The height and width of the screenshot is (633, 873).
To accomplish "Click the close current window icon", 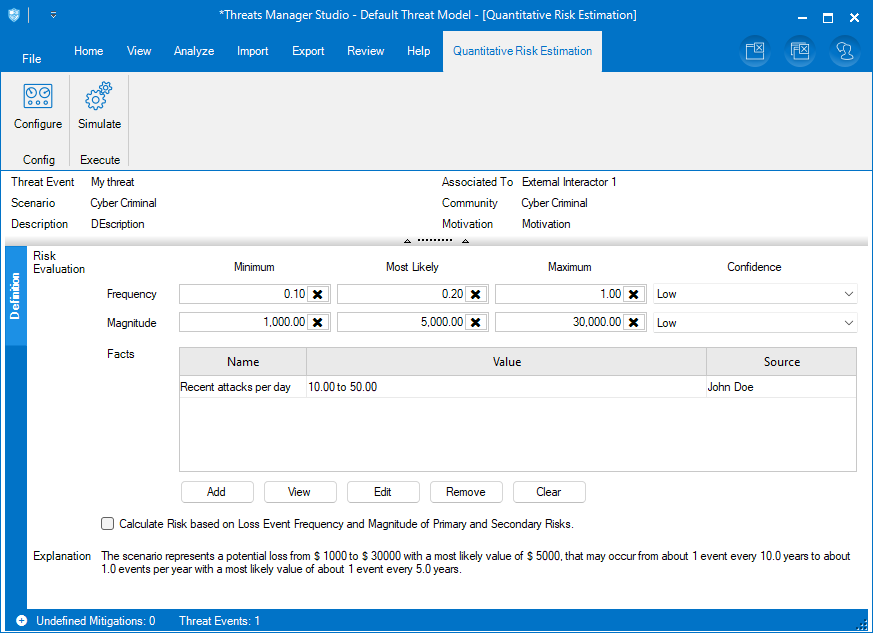I will tap(755, 51).
